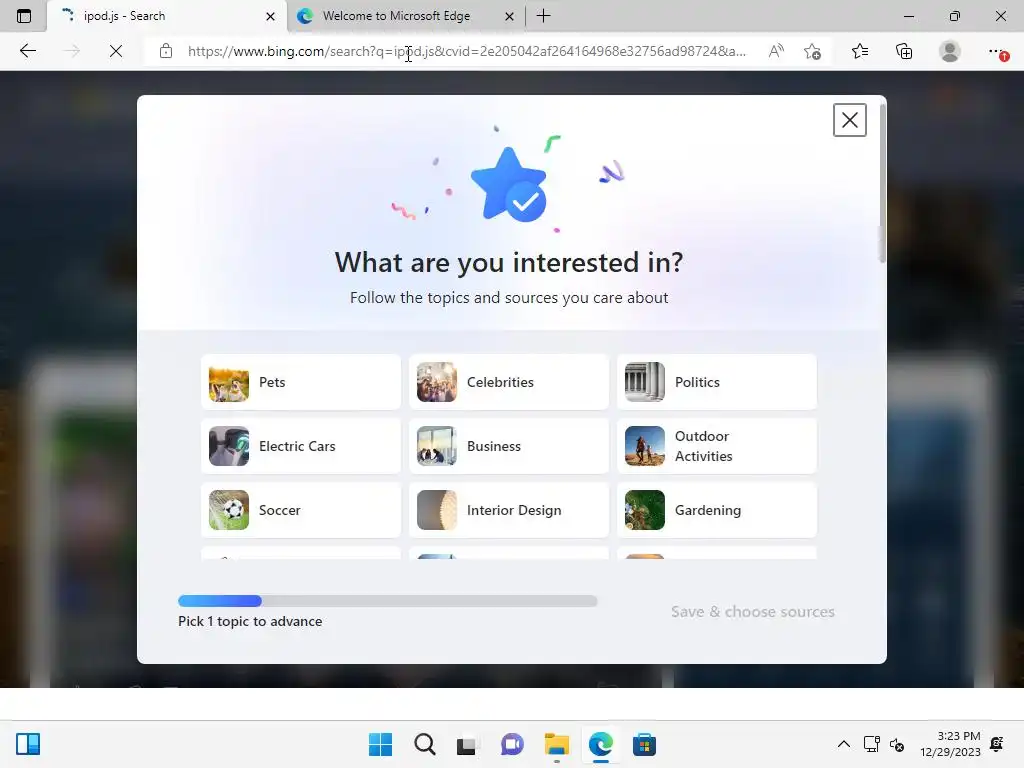Open the Collections icon

(904, 51)
